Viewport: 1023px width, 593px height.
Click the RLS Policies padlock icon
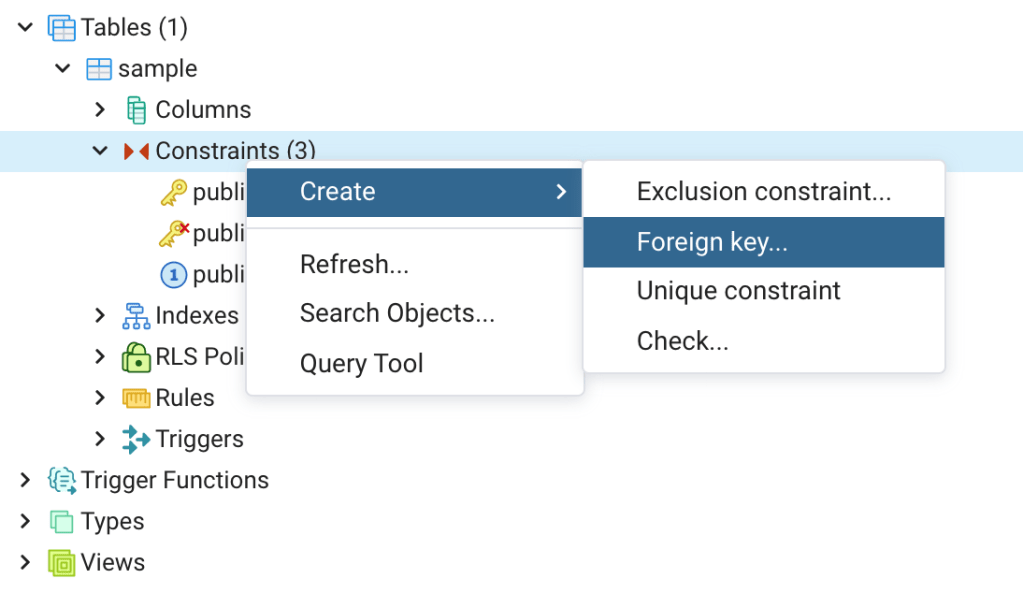(136, 357)
